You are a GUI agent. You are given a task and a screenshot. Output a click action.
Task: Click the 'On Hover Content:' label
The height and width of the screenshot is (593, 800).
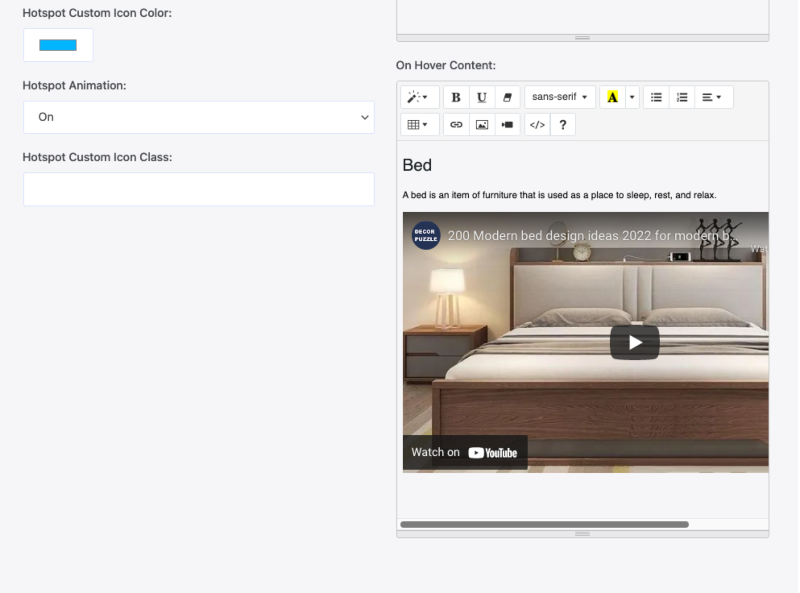click(x=445, y=65)
